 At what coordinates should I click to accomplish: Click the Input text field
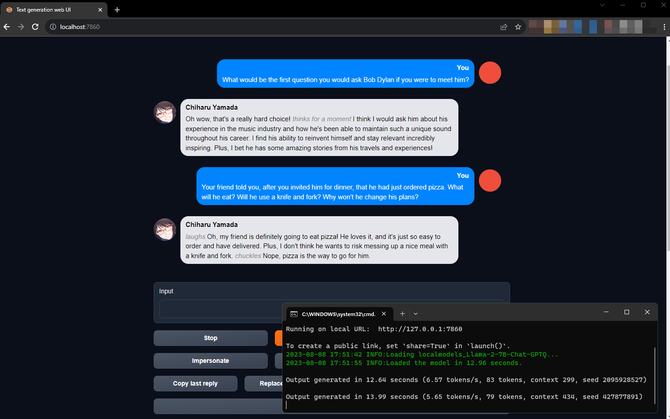(x=220, y=309)
